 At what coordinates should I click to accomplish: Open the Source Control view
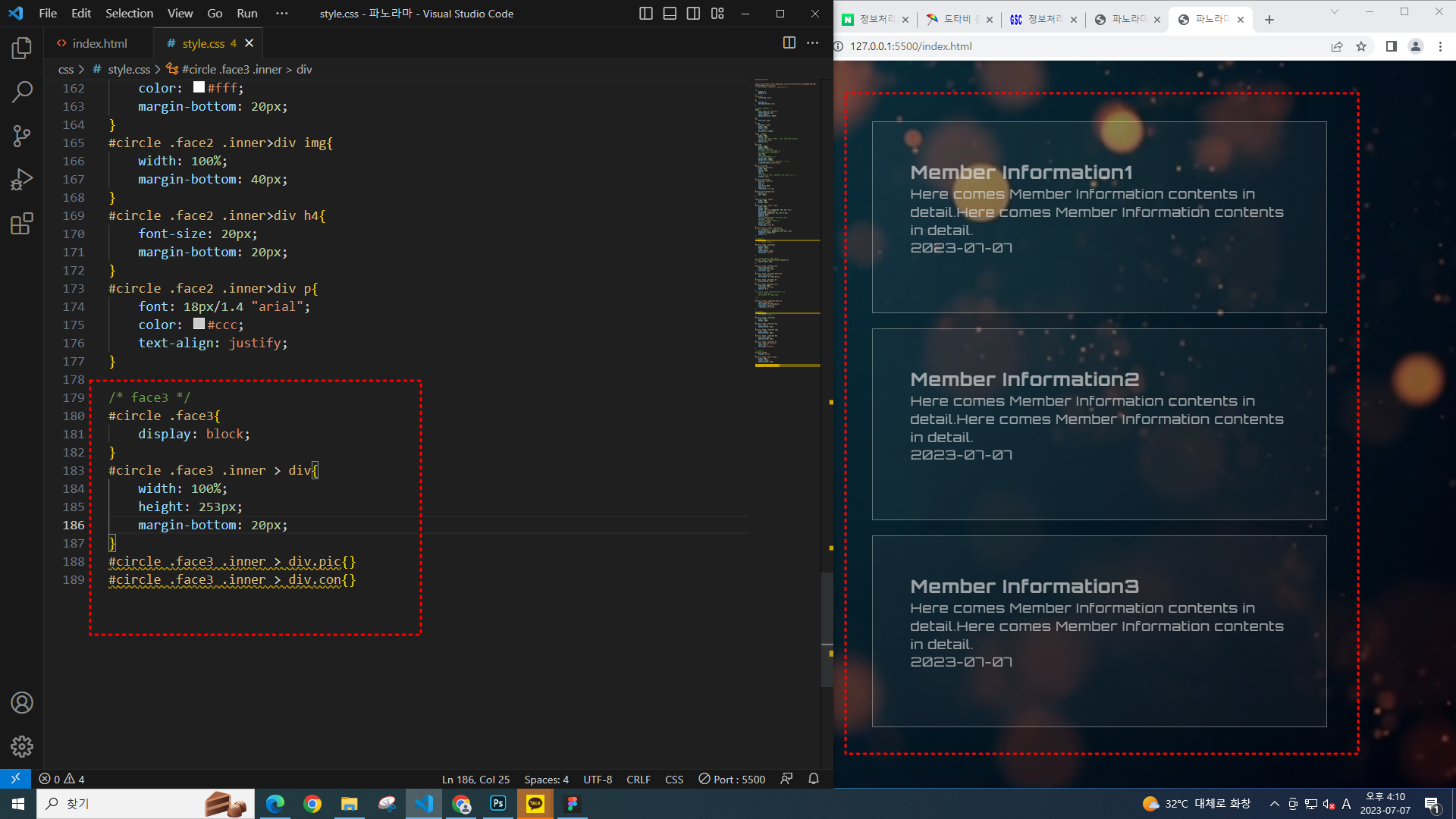pos(22,136)
